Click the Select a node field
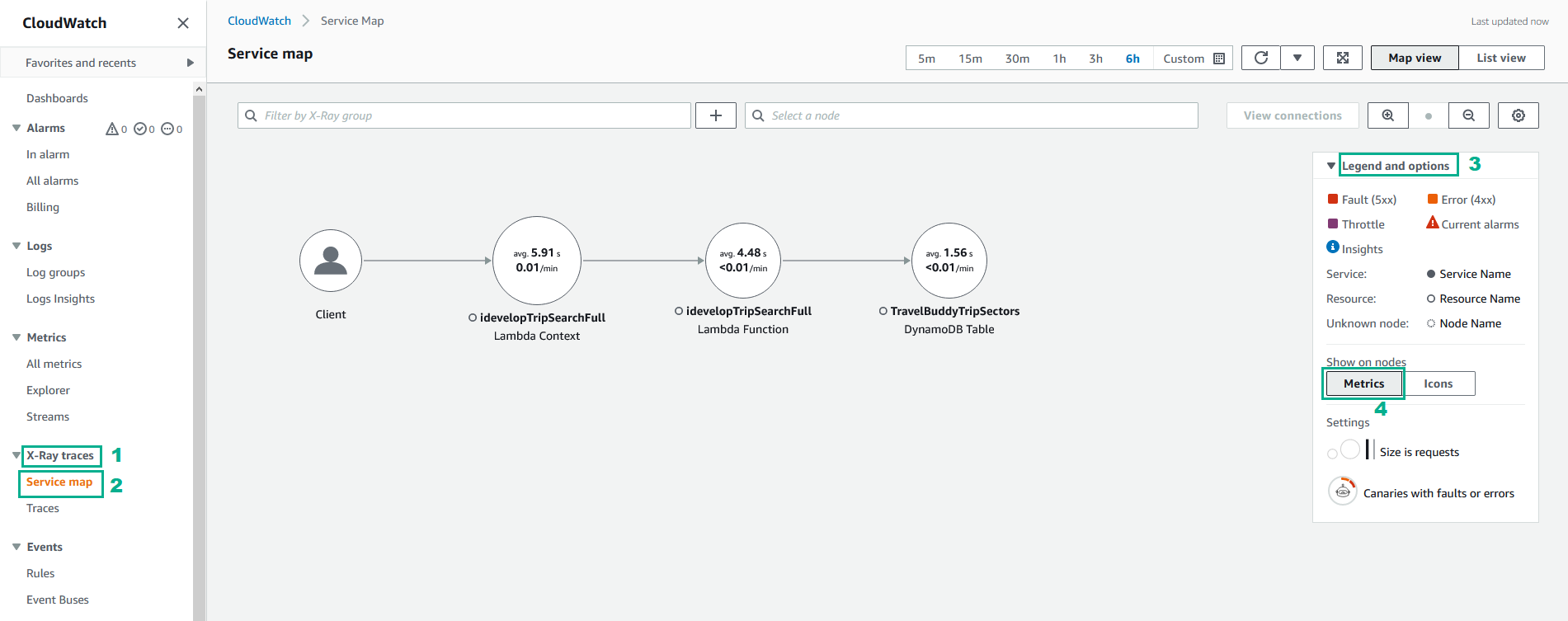This screenshot has height=621, width=1568. coord(972,115)
